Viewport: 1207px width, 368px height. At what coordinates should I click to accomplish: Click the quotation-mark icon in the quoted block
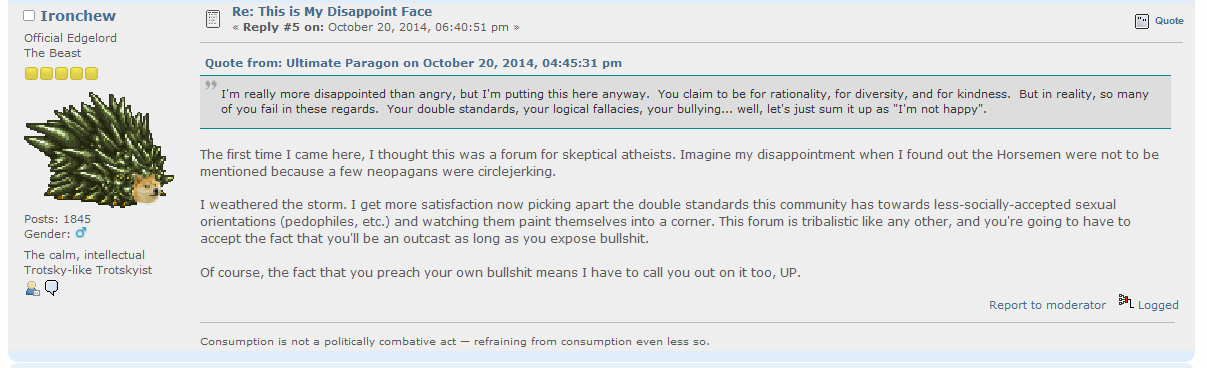pos(210,86)
